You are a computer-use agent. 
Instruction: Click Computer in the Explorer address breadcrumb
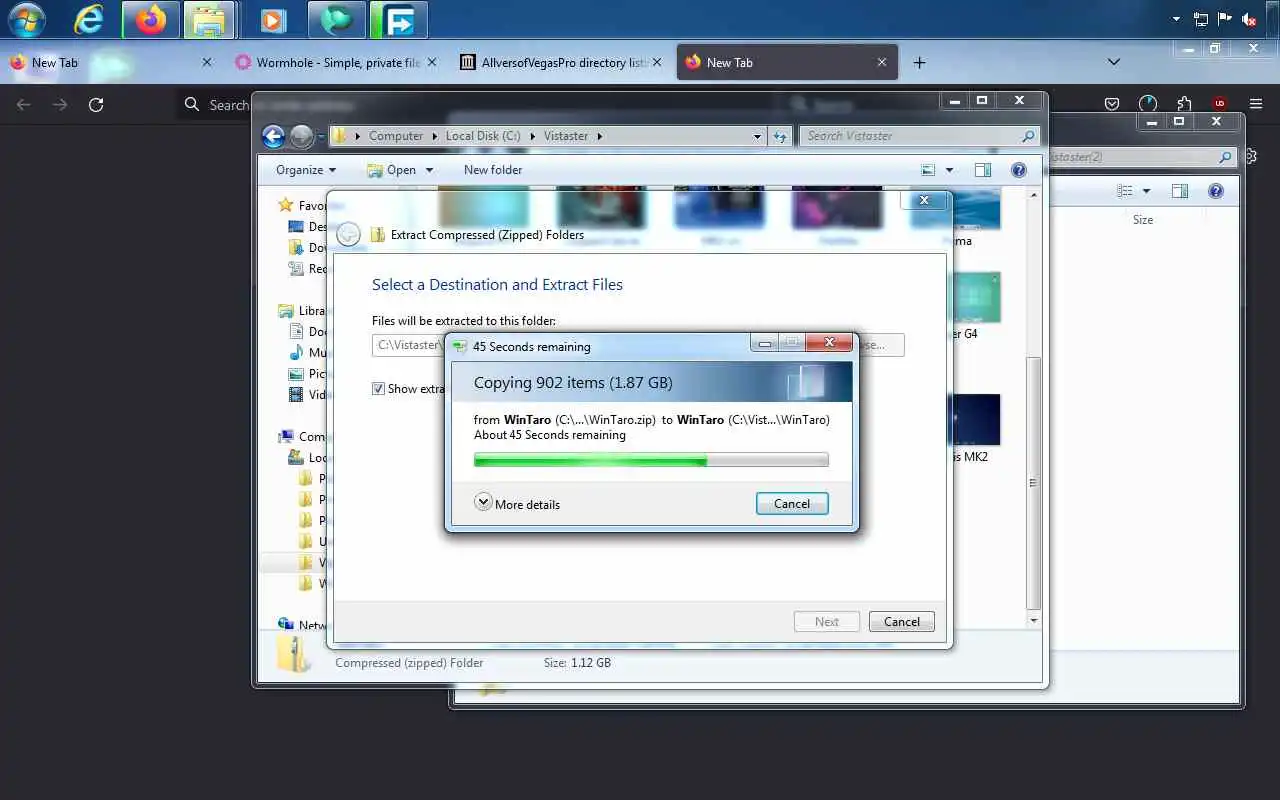tap(395, 136)
